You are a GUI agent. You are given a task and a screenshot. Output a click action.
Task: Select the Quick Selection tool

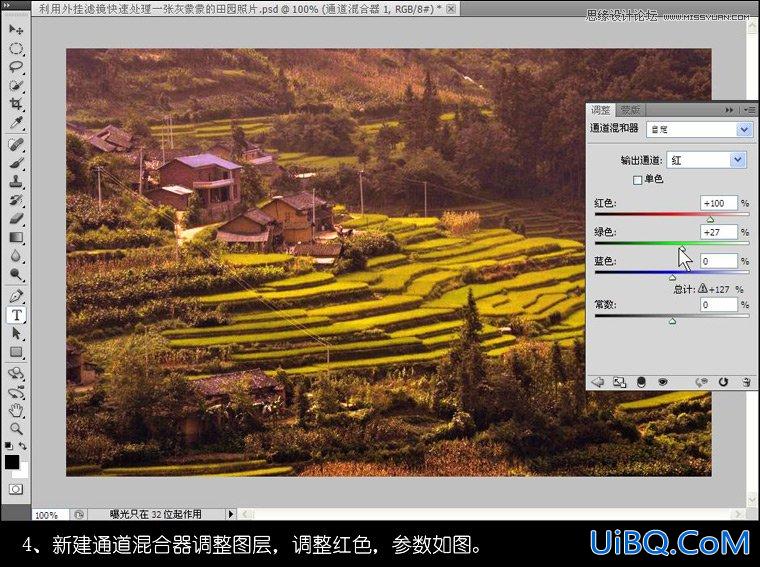coord(16,86)
